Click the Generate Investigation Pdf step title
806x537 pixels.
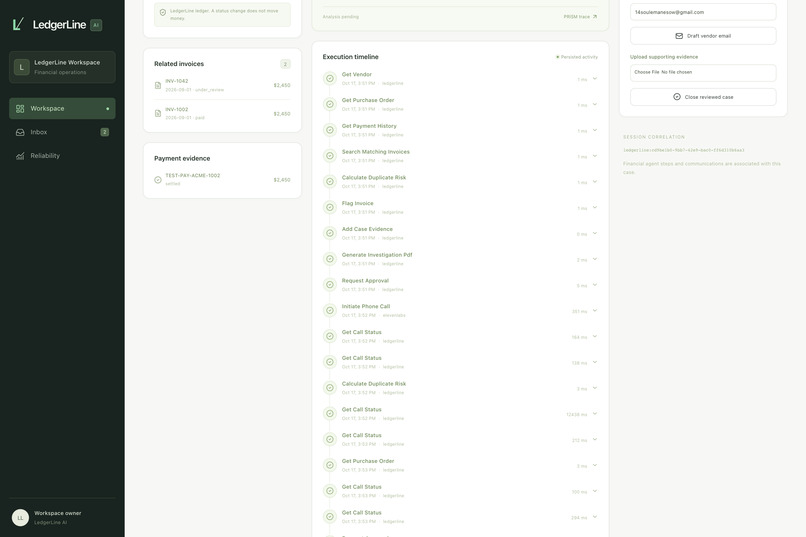point(377,255)
